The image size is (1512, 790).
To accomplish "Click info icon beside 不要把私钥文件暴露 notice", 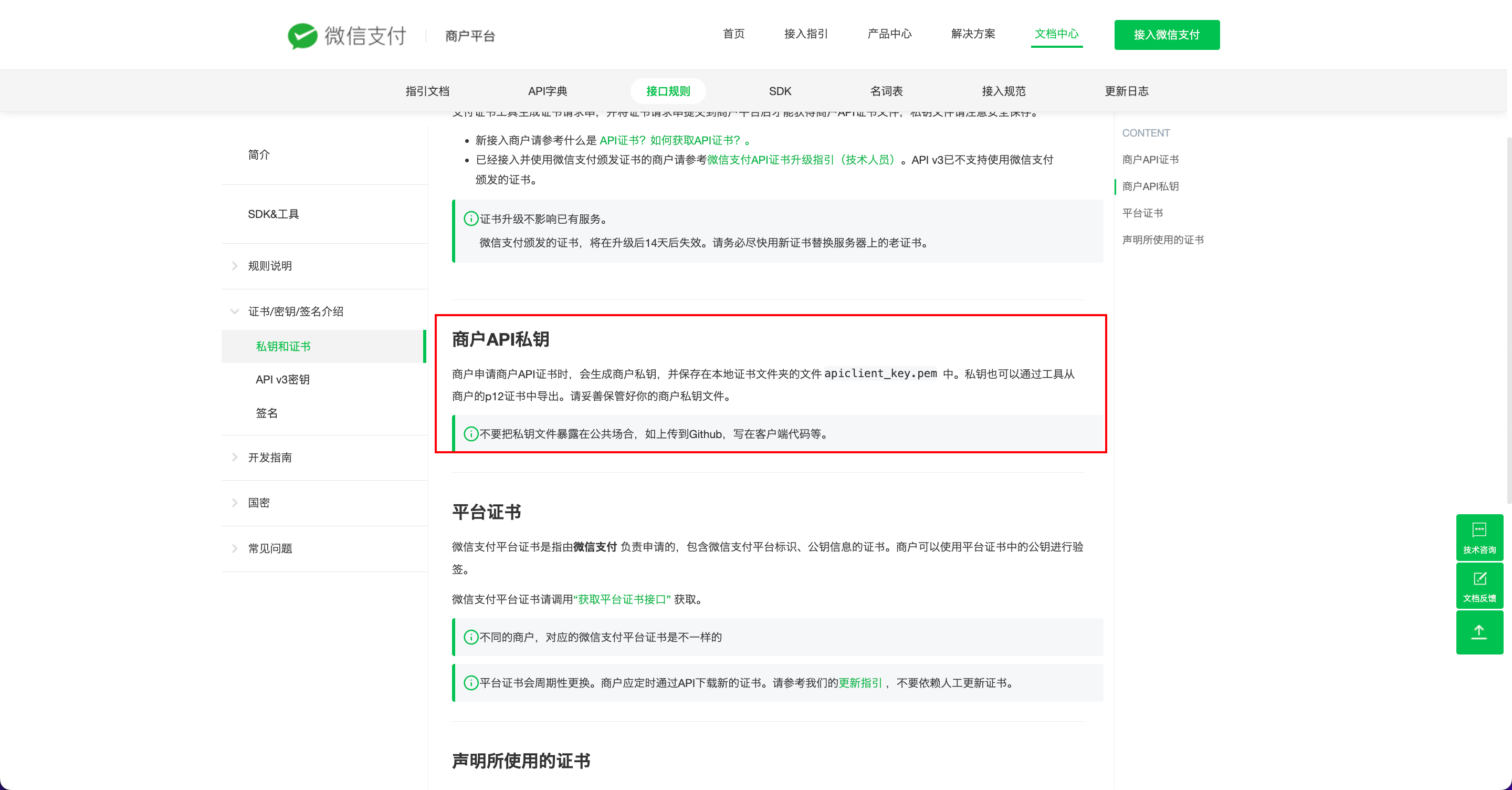I will [470, 434].
